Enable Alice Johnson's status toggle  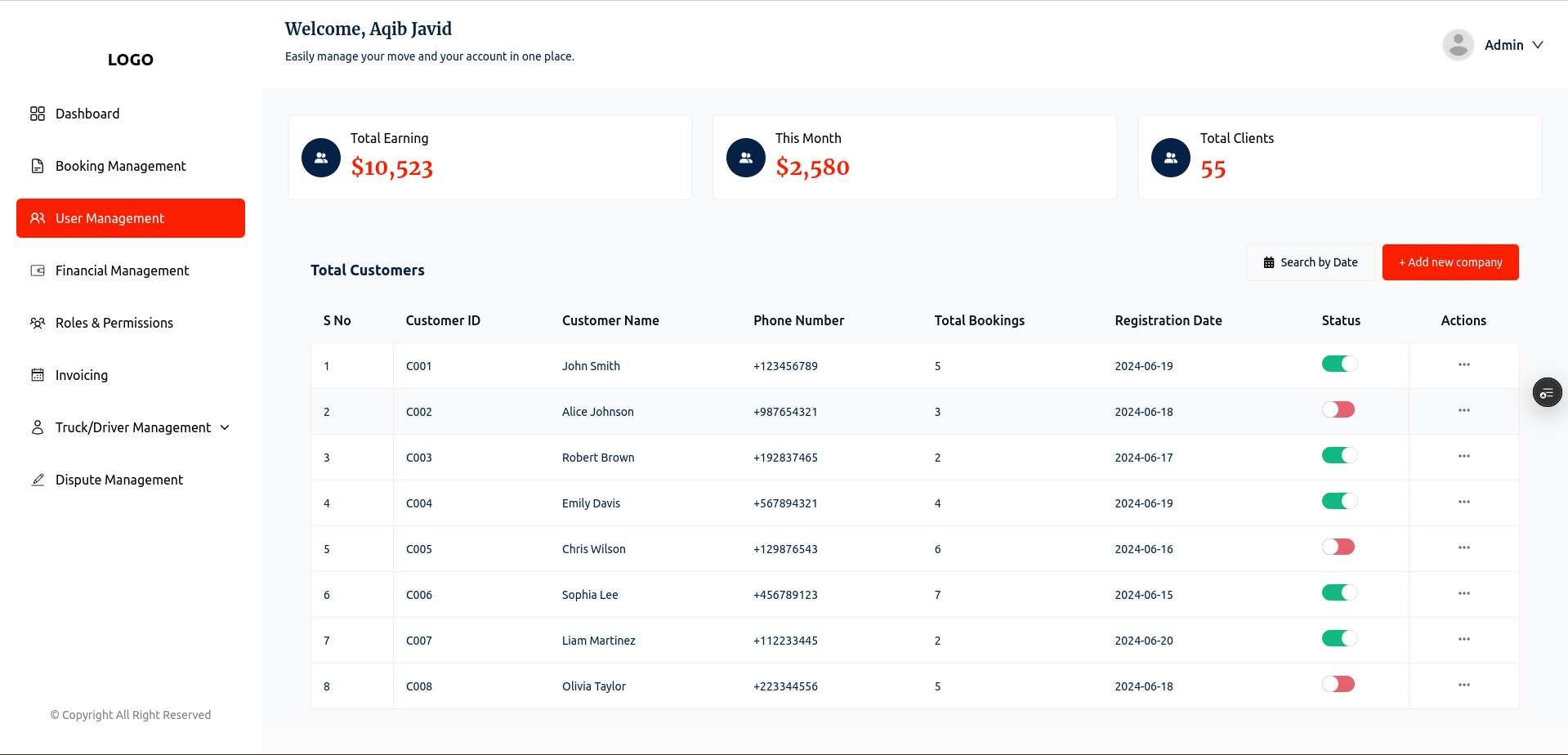coord(1339,410)
